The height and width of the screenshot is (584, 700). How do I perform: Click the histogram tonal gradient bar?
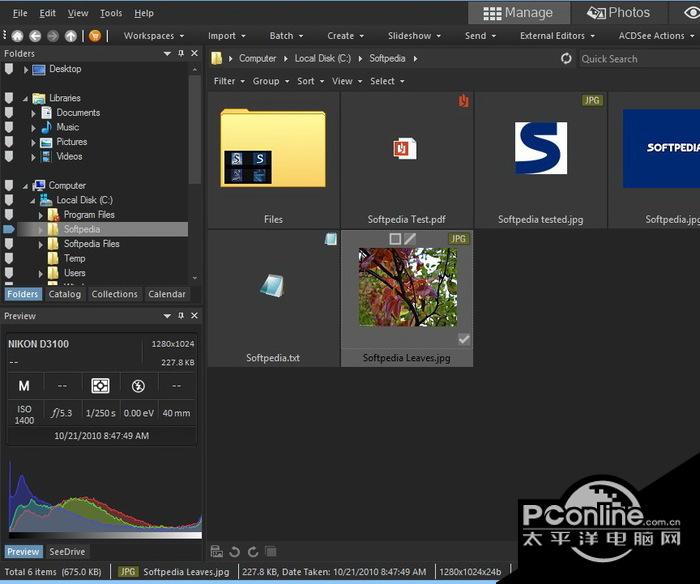pos(105,534)
